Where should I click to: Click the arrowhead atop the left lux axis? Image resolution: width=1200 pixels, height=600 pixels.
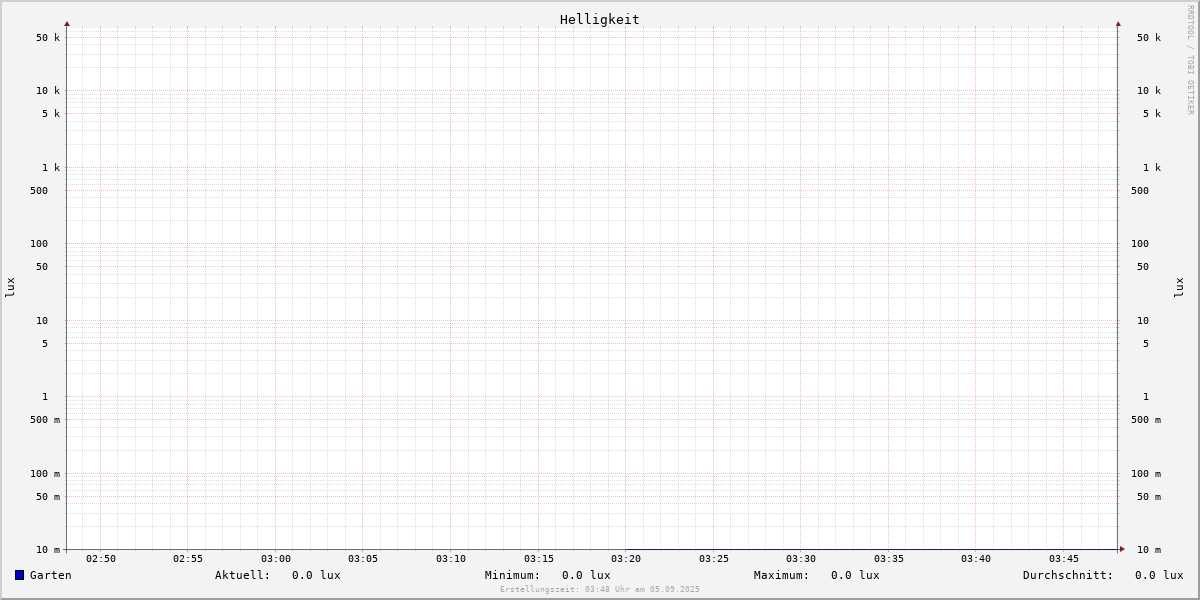67,23
